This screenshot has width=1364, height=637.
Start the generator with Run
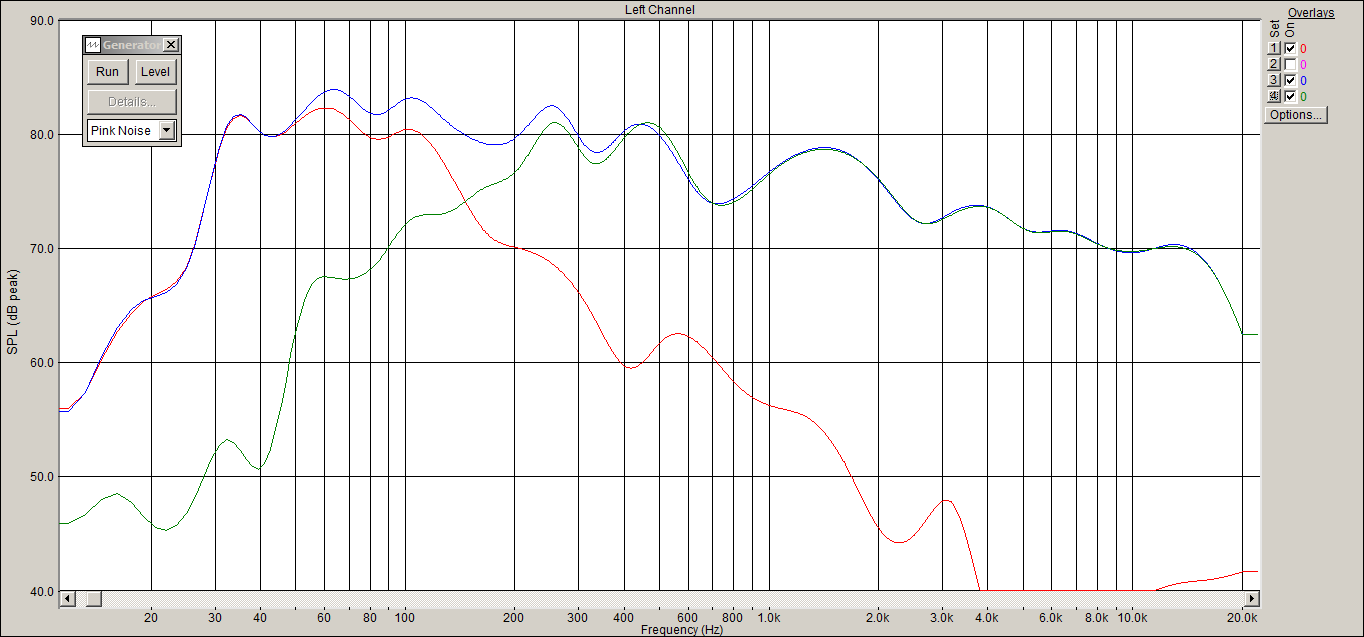[108, 72]
